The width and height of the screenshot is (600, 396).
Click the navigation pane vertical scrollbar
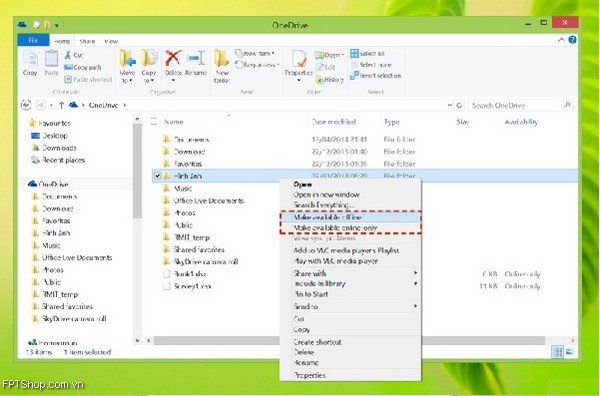point(137,171)
